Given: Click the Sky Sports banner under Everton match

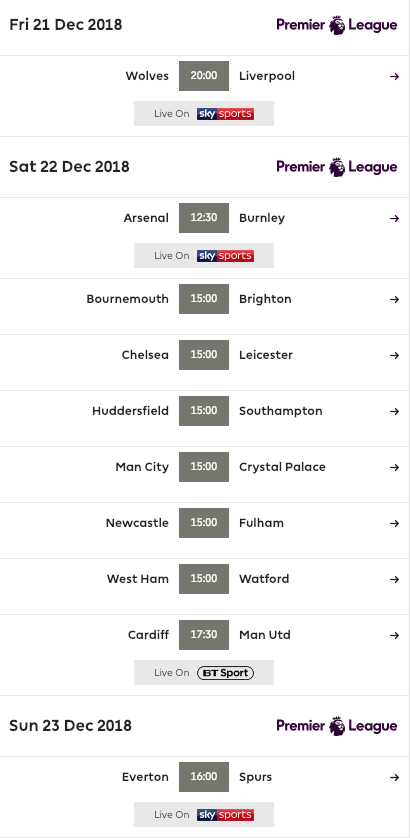Looking at the screenshot, I should 204,814.
